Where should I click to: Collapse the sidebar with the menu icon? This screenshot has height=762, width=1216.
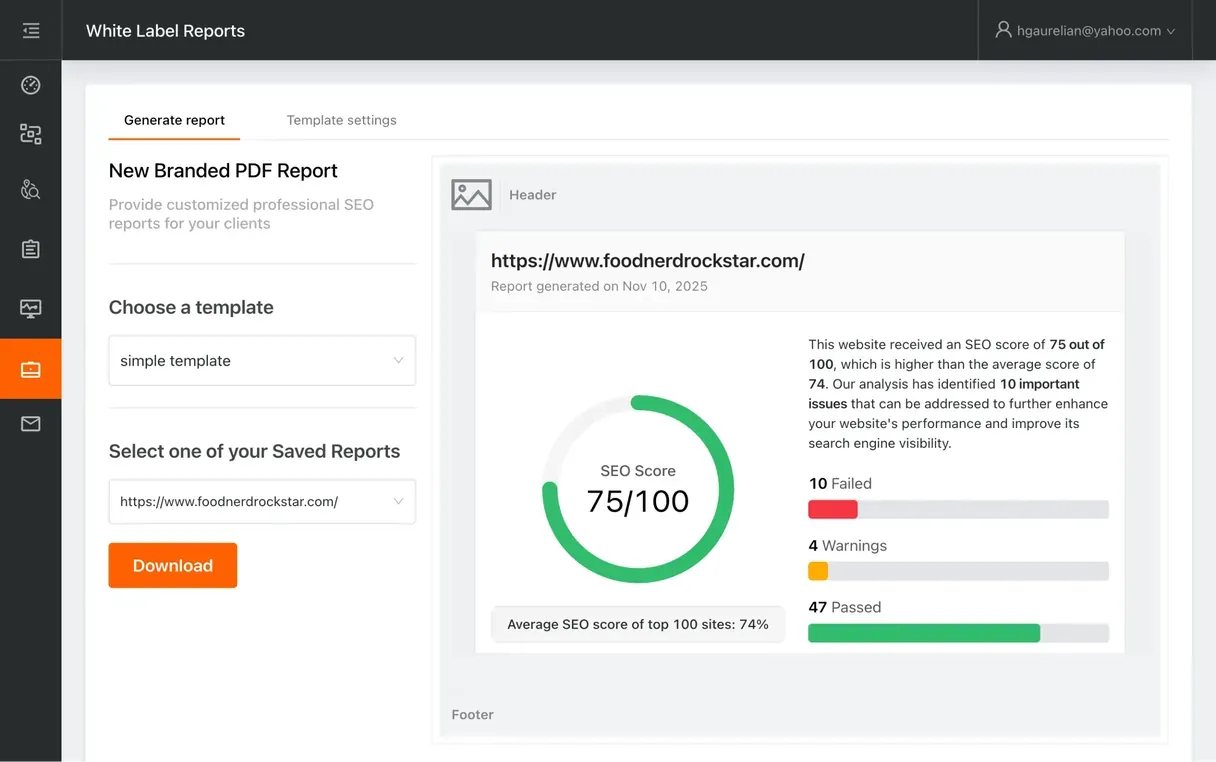[x=31, y=31]
